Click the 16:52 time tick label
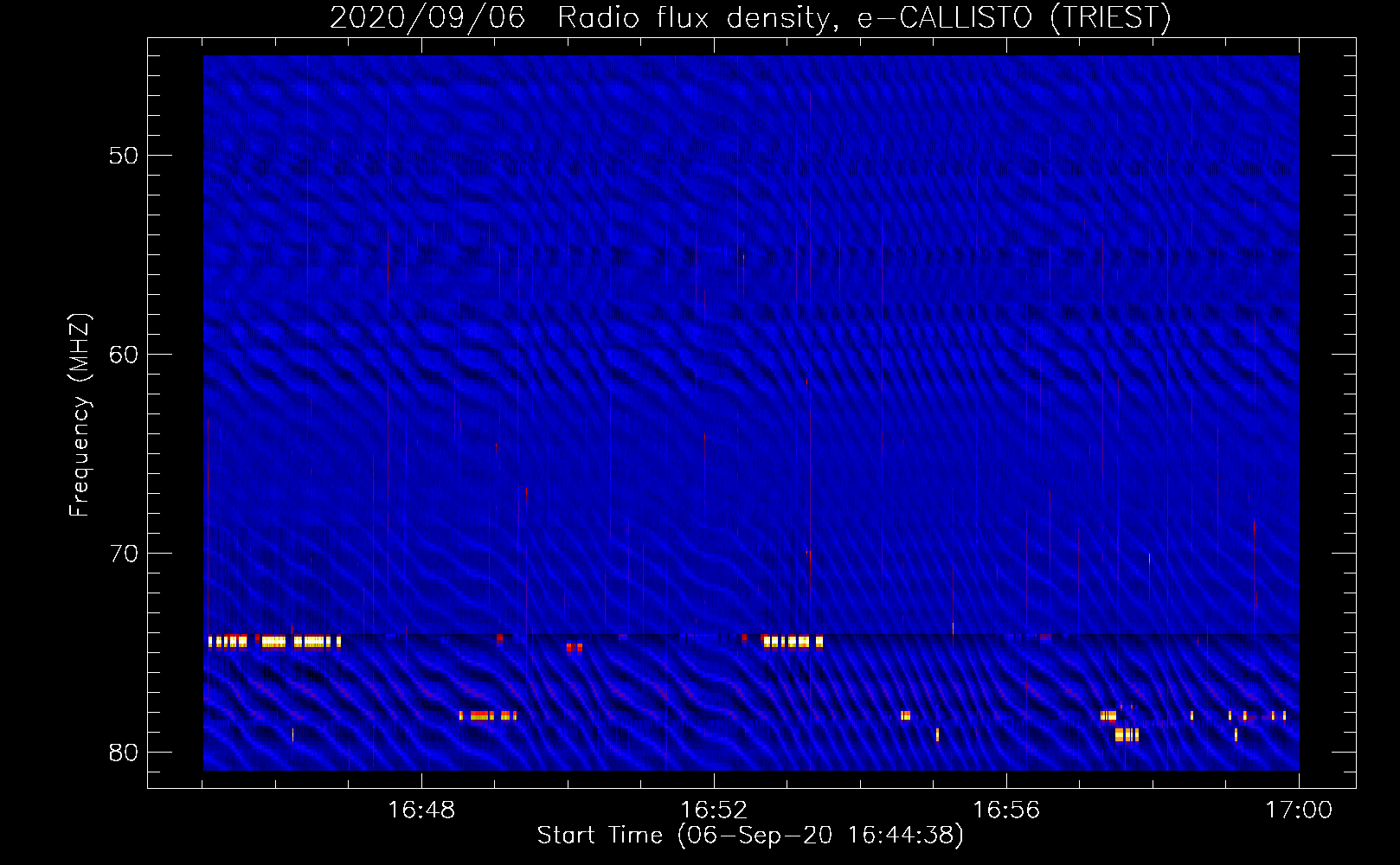 (x=714, y=811)
